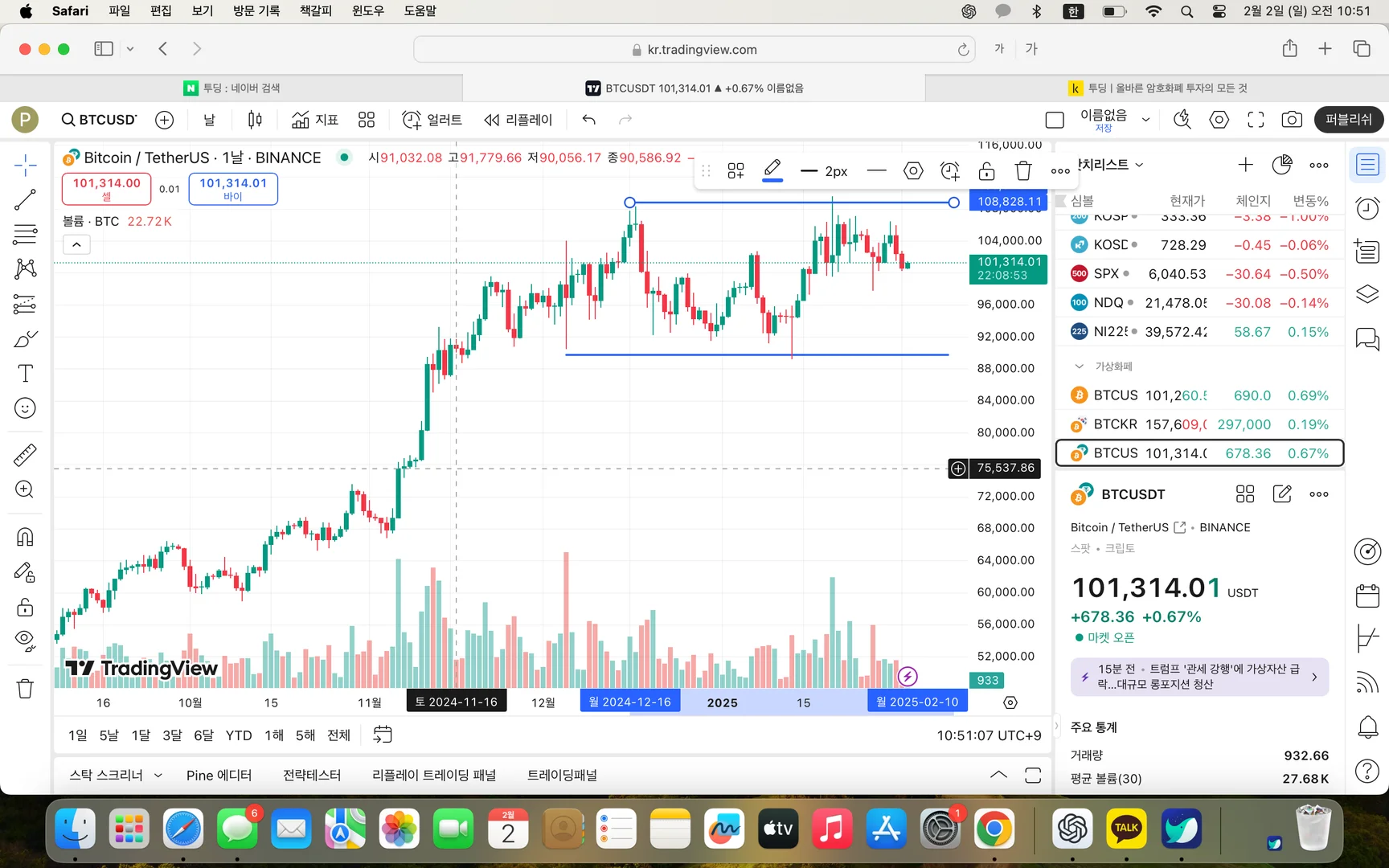
Task: Open drawing settings in floating toolbar
Action: click(x=913, y=170)
